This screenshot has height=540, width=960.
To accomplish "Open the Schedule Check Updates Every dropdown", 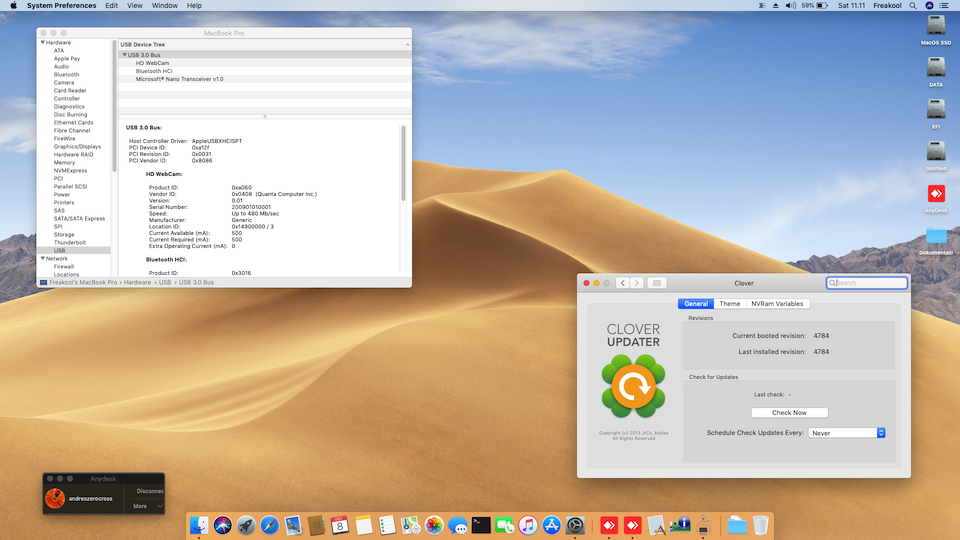I will [x=847, y=433].
